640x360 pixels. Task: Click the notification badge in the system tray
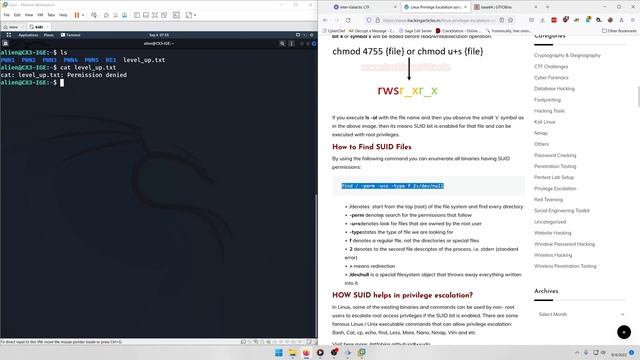tap(631, 353)
